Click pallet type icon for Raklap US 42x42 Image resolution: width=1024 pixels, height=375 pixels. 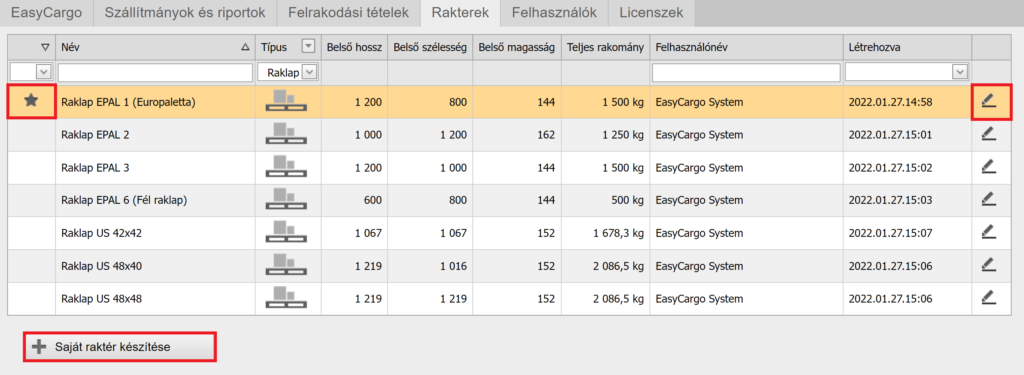coord(286,232)
